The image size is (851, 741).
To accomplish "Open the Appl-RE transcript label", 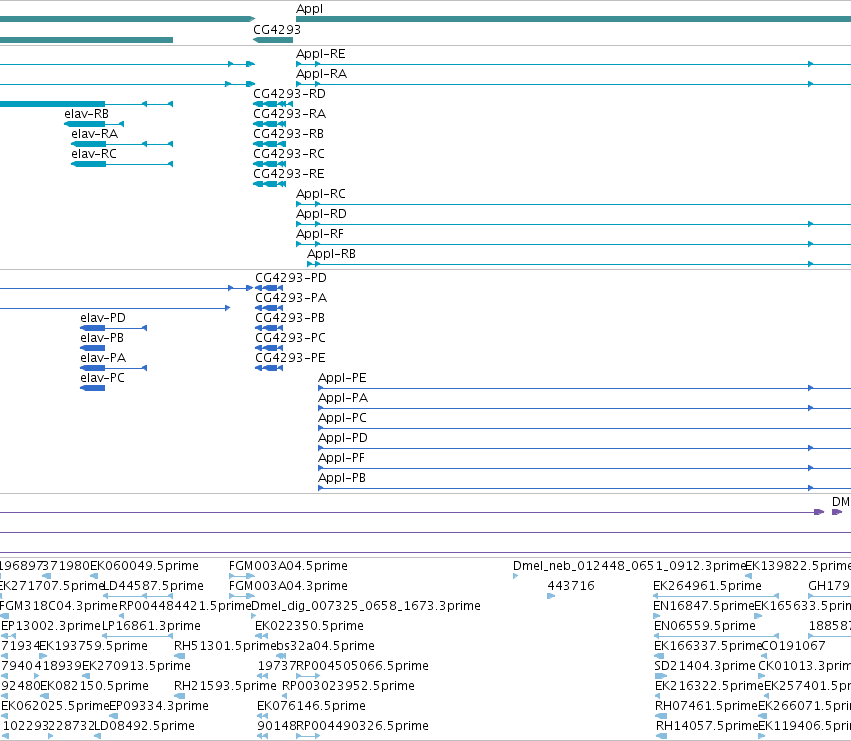I will (321, 54).
